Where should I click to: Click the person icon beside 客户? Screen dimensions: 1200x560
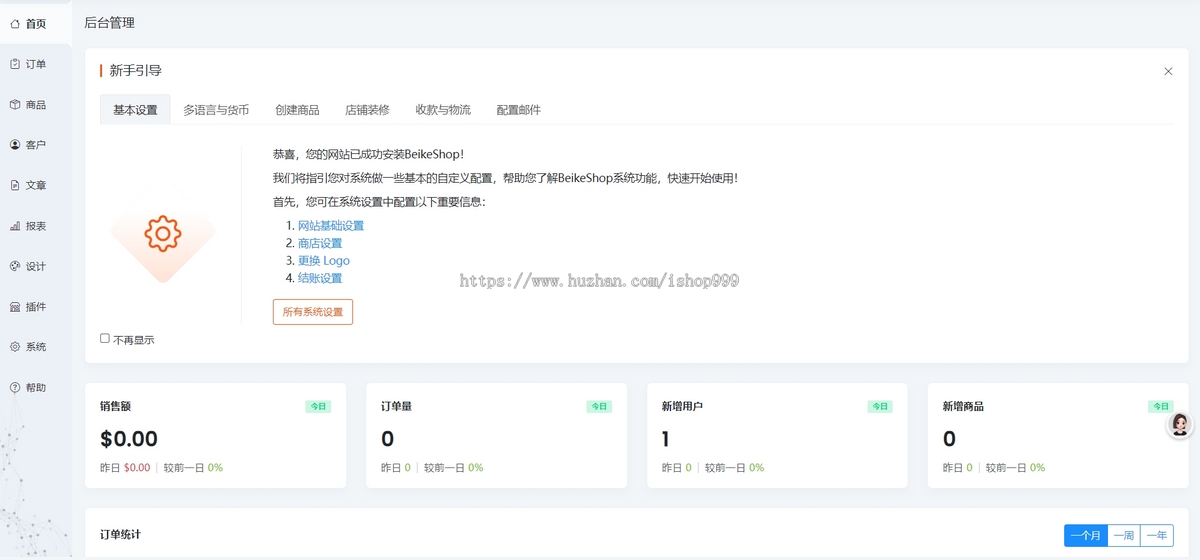(x=15, y=145)
